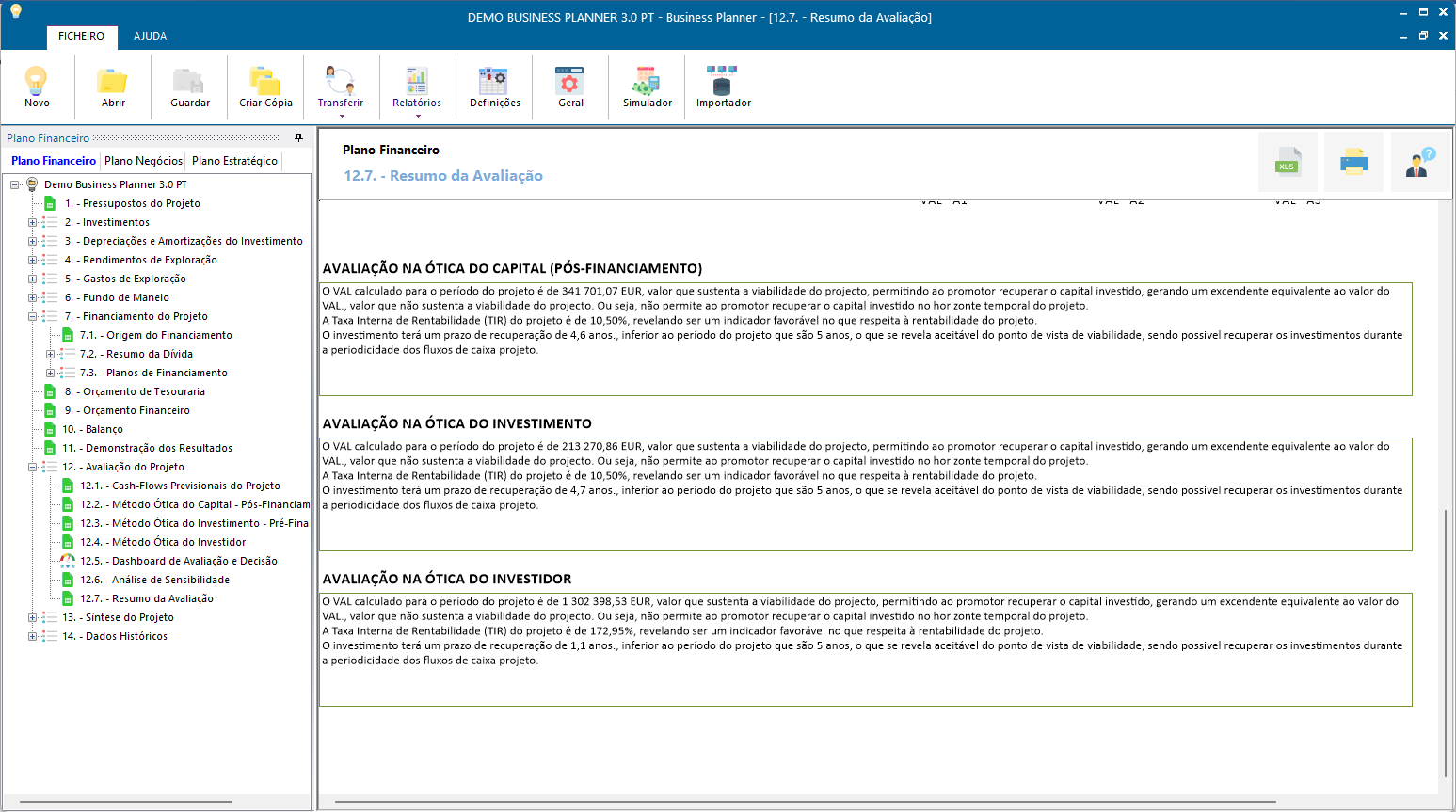This screenshot has height=812, width=1456.
Task: Click the heading 12.7. - Resumo da Avaliação
Action: [x=443, y=176]
